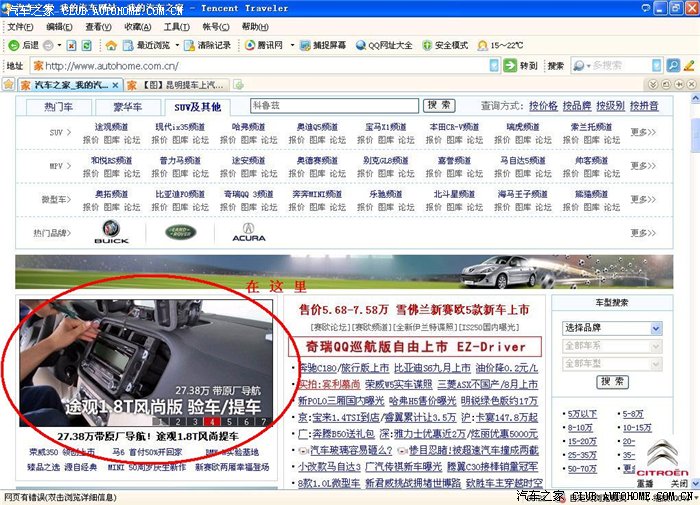Viewport: 700px width, 505px height.
Task: Open the 途观频道 link
Action: [111, 127]
